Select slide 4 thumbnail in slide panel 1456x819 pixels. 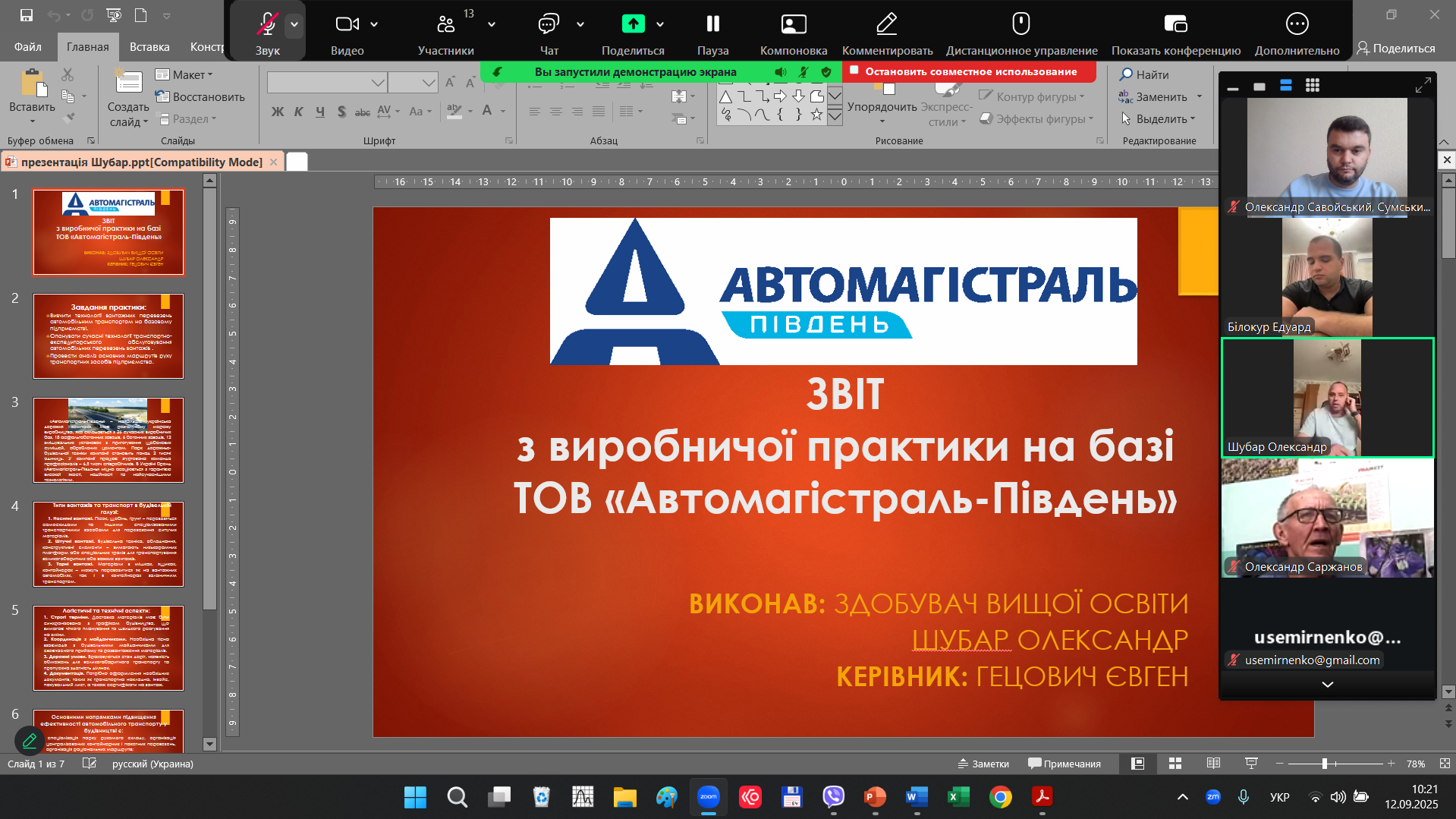pyautogui.click(x=108, y=544)
